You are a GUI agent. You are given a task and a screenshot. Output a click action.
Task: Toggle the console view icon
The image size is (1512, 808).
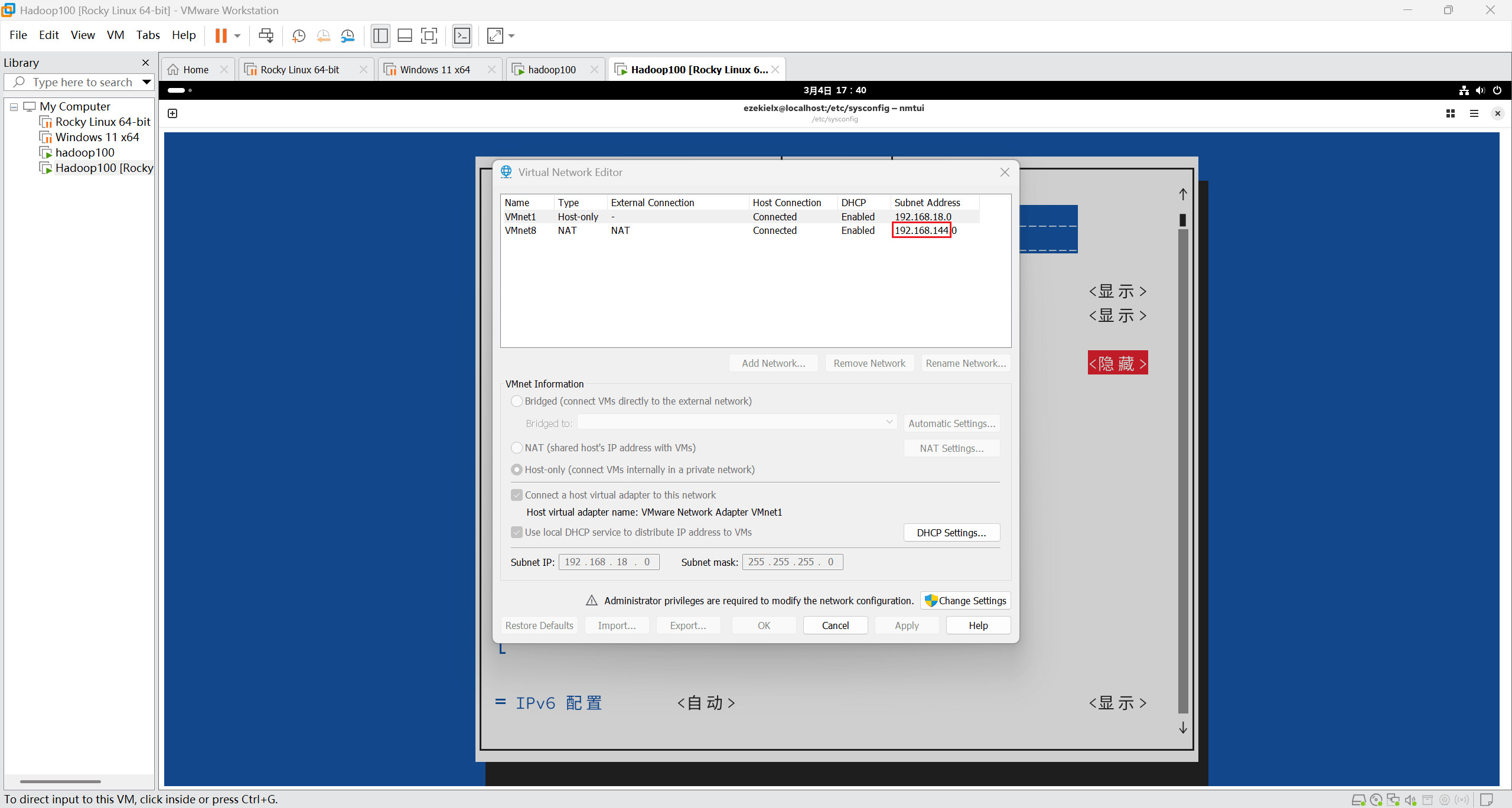[462, 36]
